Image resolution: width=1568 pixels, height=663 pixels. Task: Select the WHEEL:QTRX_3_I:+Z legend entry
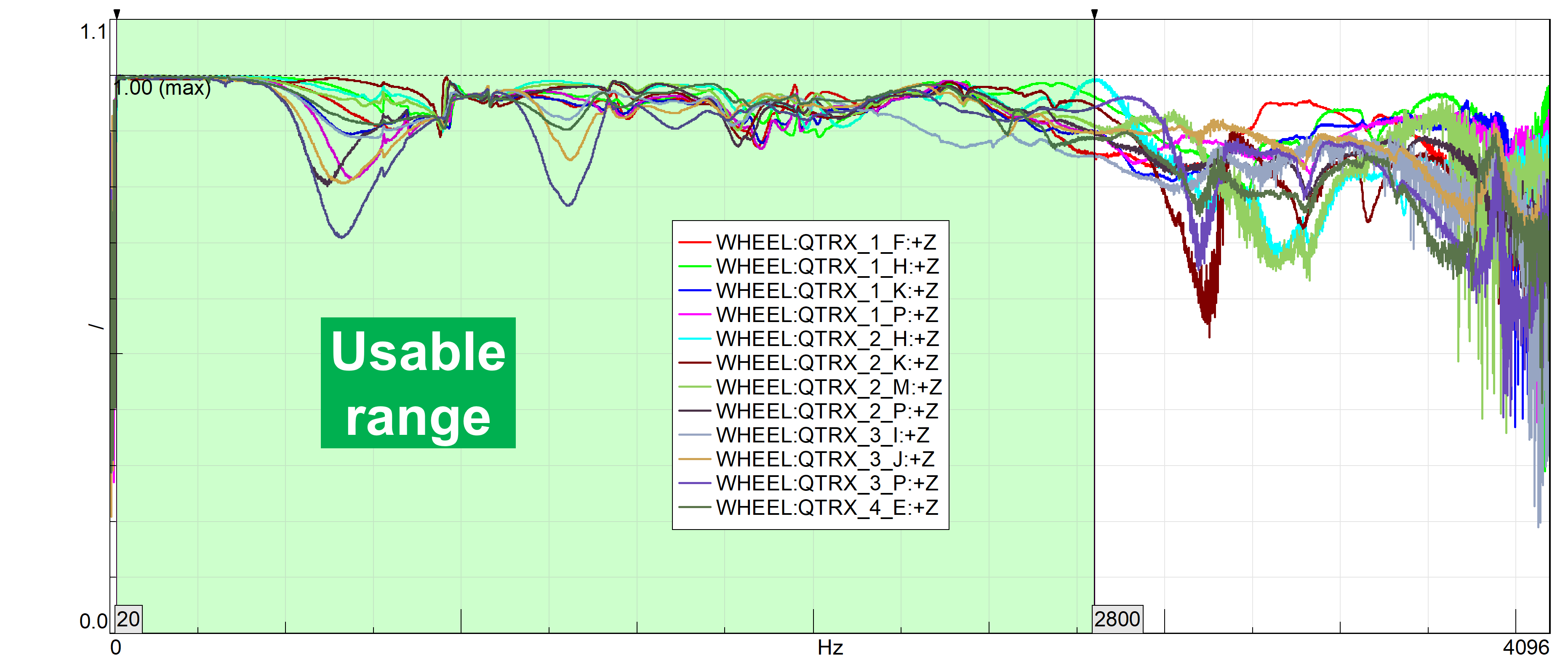point(822,435)
